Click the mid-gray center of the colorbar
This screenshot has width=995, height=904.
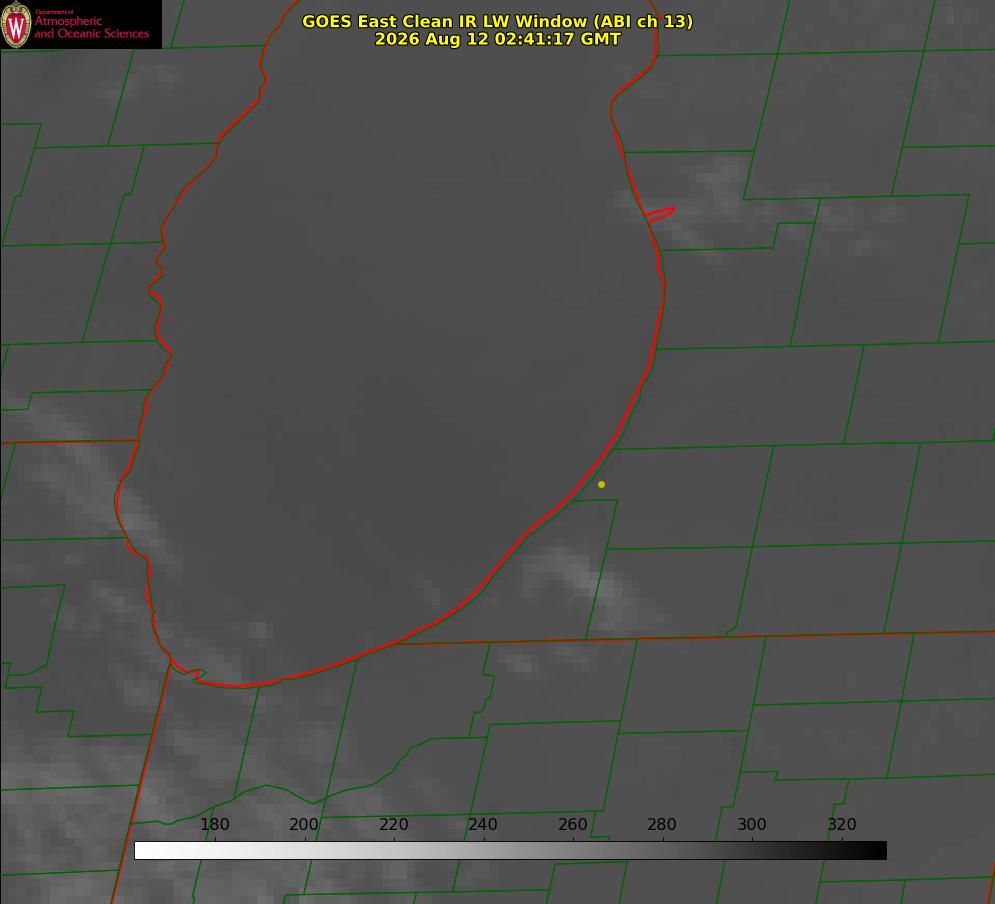tap(510, 851)
